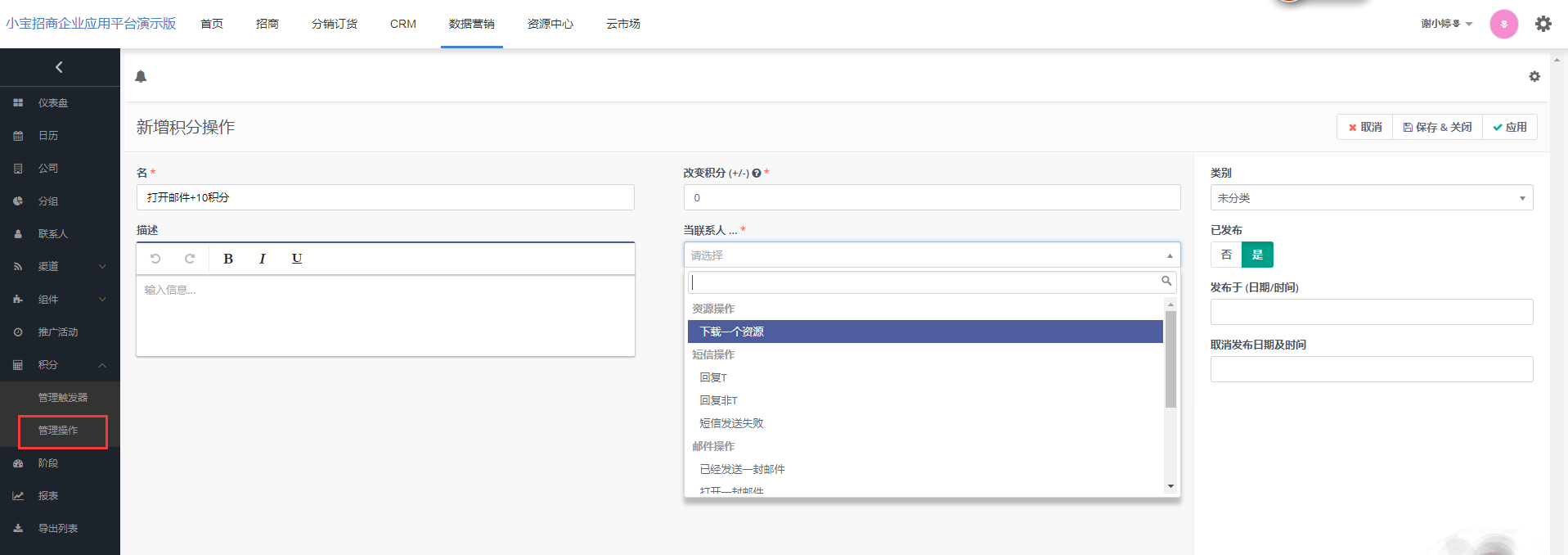The image size is (1568, 555).
Task: Toggle underline formatting in description editor
Action: (x=297, y=259)
